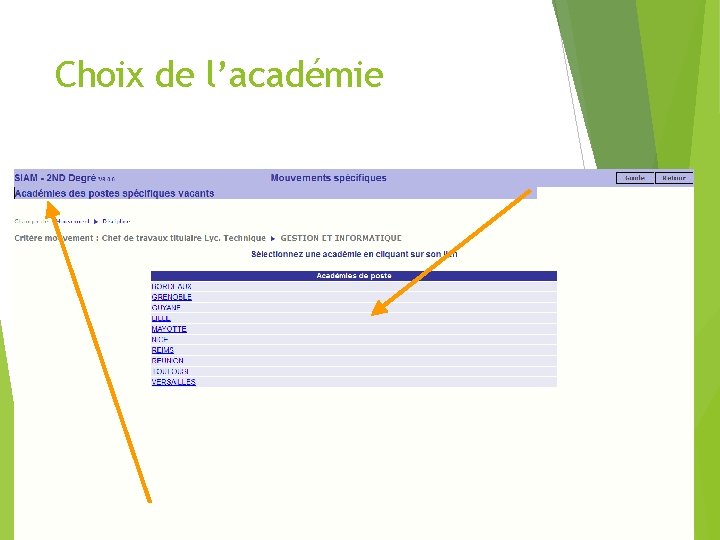Choose the GUYANE academy link
The width and height of the screenshot is (720, 540).
(166, 308)
